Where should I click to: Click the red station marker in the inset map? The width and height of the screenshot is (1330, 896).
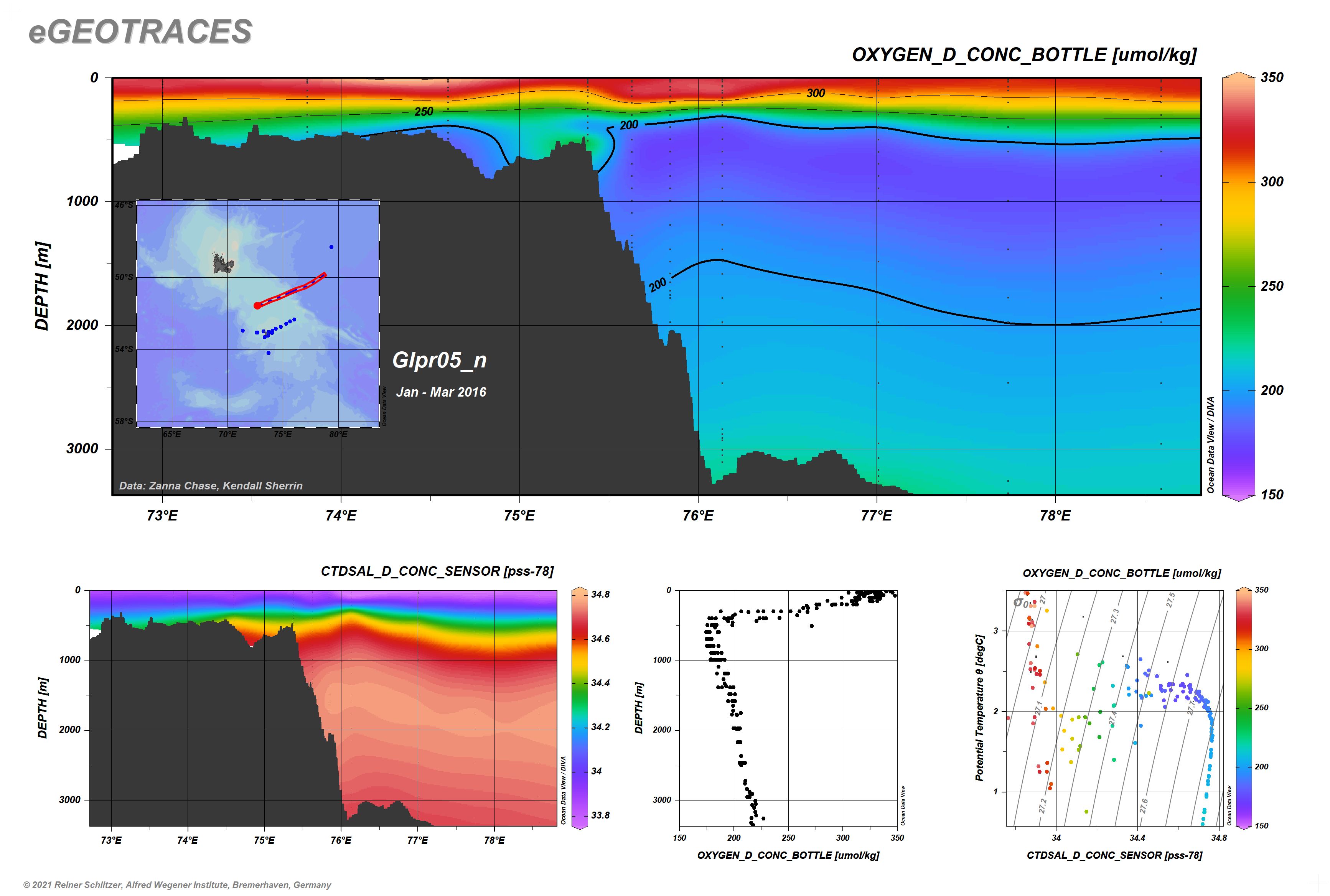(257, 306)
